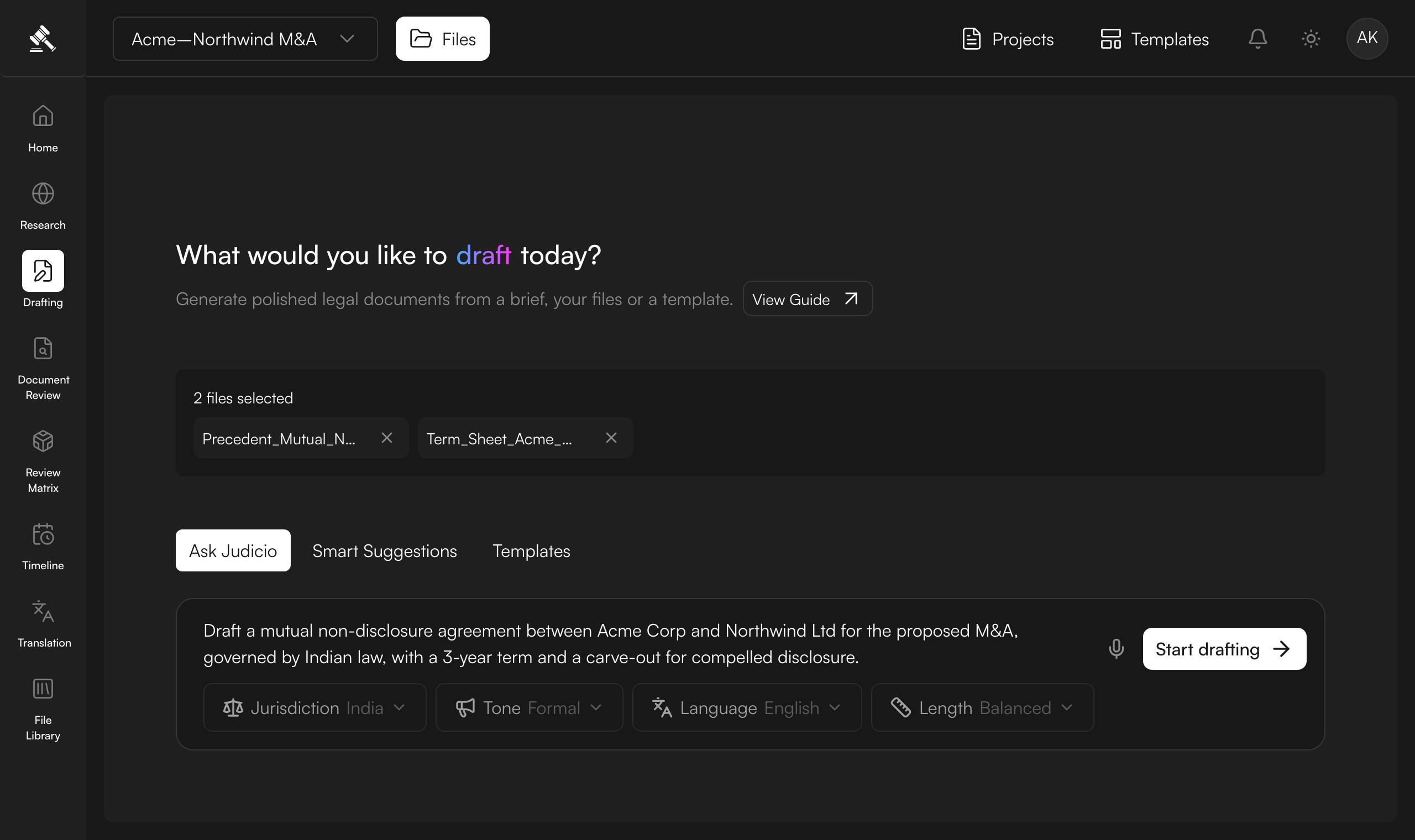The width and height of the screenshot is (1415, 840).
Task: Open the Tone Formal dropdown
Action: [529, 707]
